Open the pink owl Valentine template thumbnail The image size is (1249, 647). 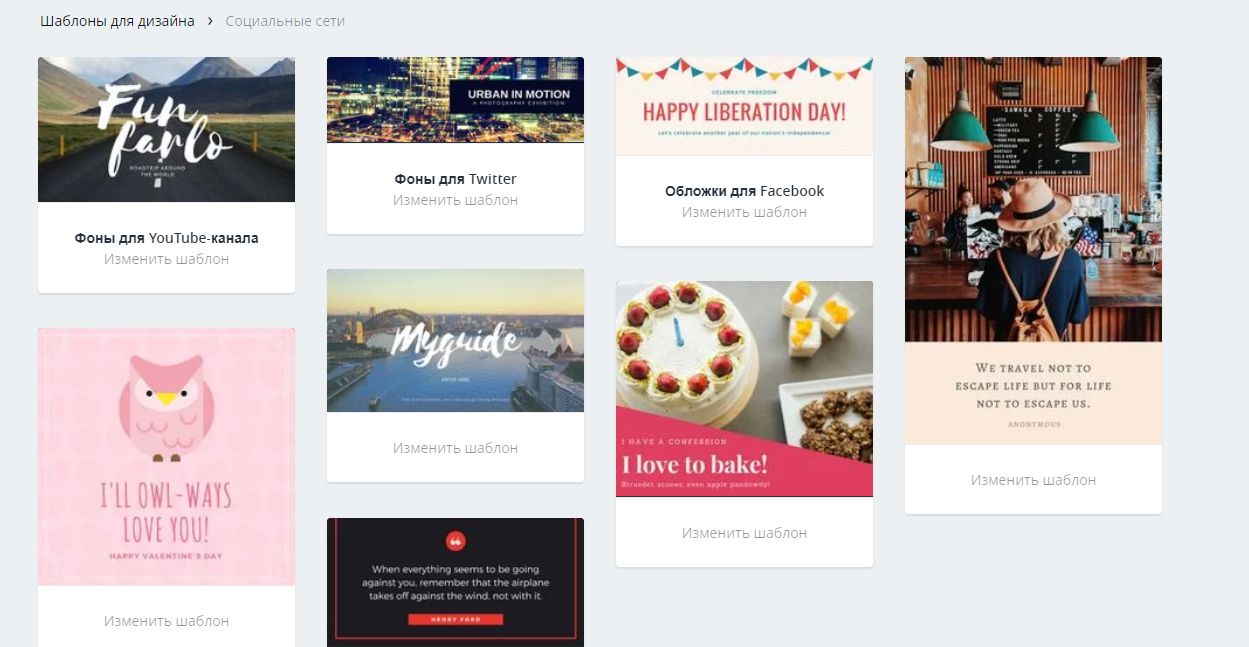(166, 457)
